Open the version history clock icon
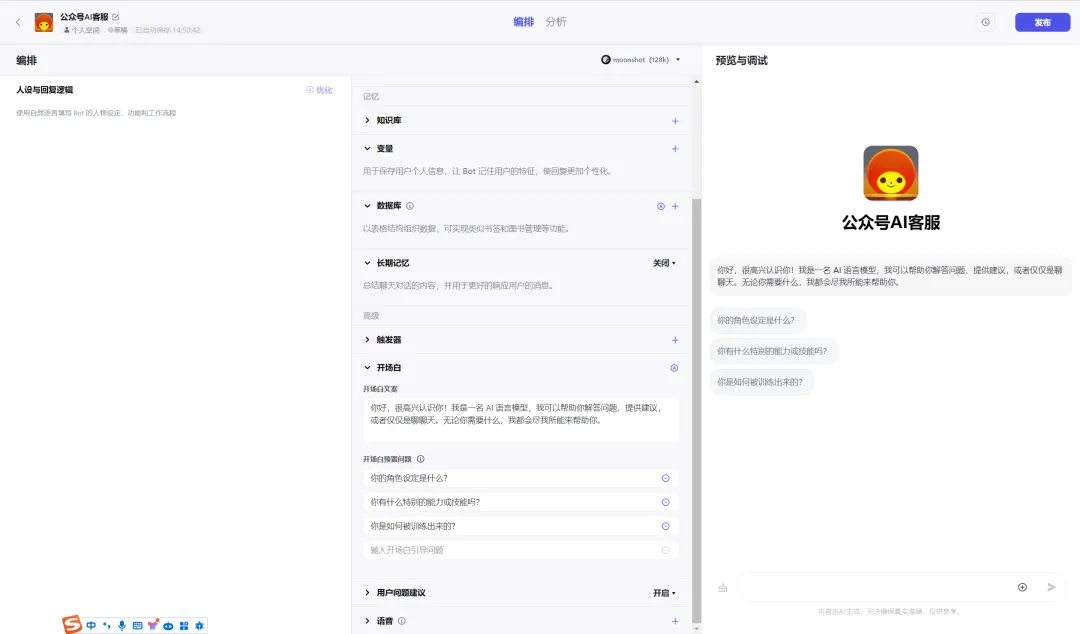This screenshot has height=634, width=1080. (985, 22)
